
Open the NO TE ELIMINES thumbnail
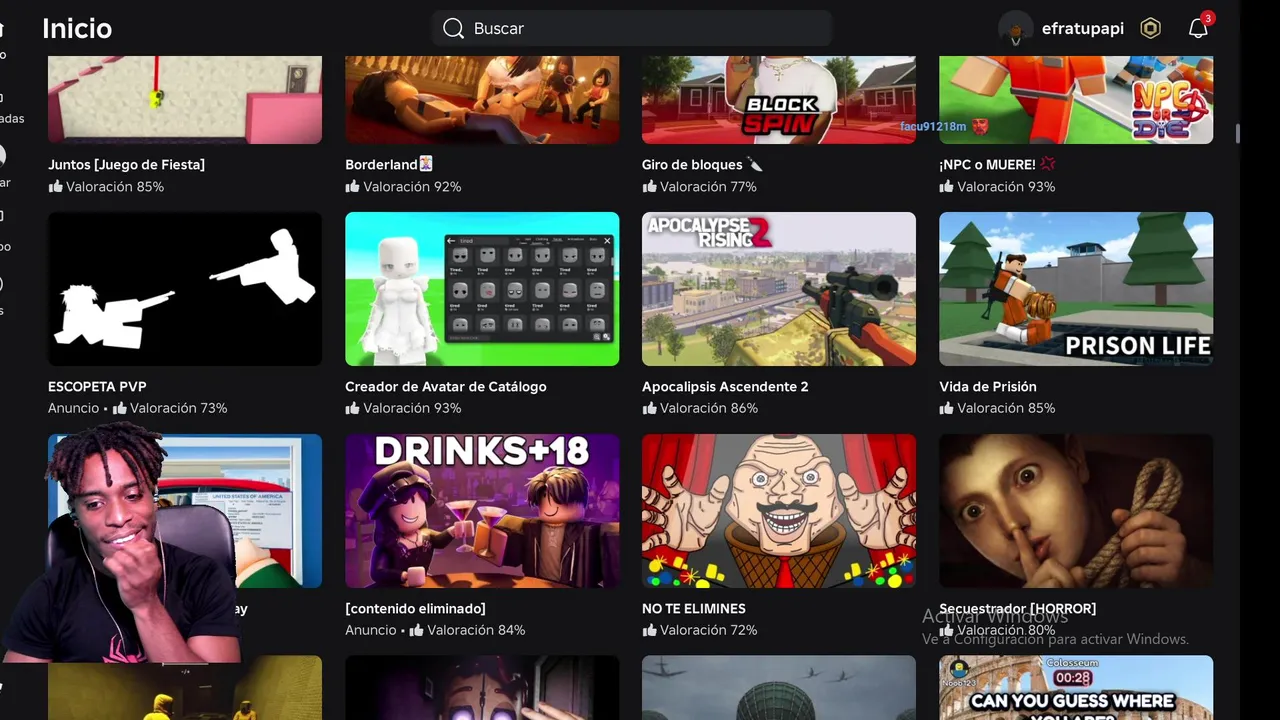[x=779, y=511]
